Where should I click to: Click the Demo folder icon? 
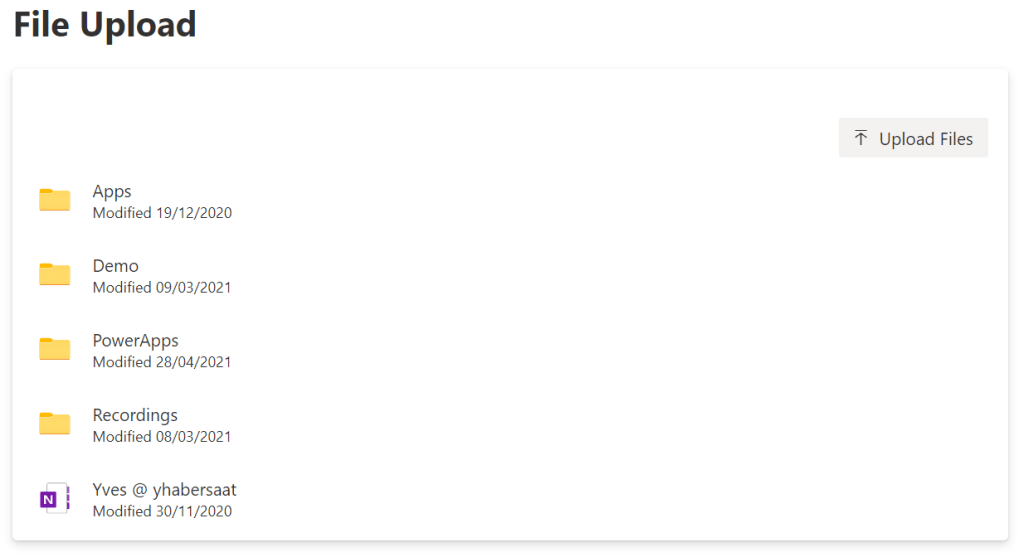pyautogui.click(x=55, y=274)
